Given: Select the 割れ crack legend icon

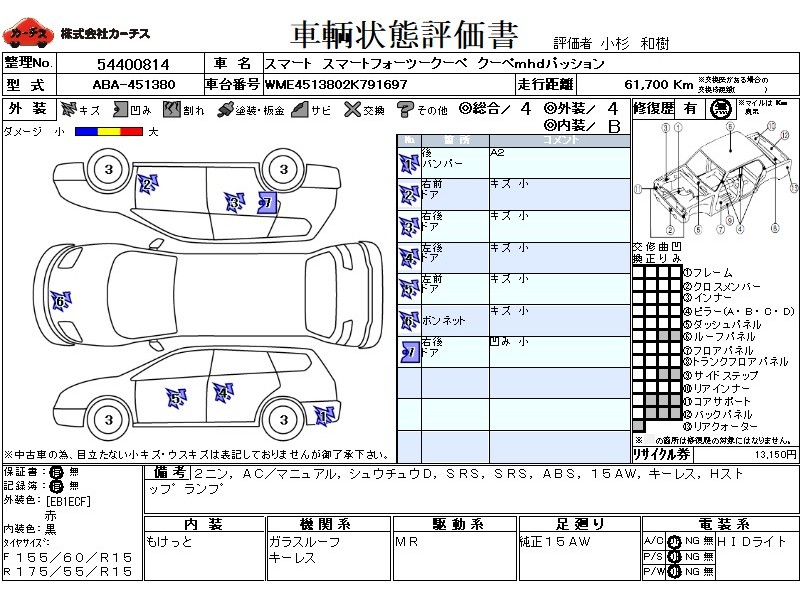Looking at the screenshot, I should [x=172, y=109].
